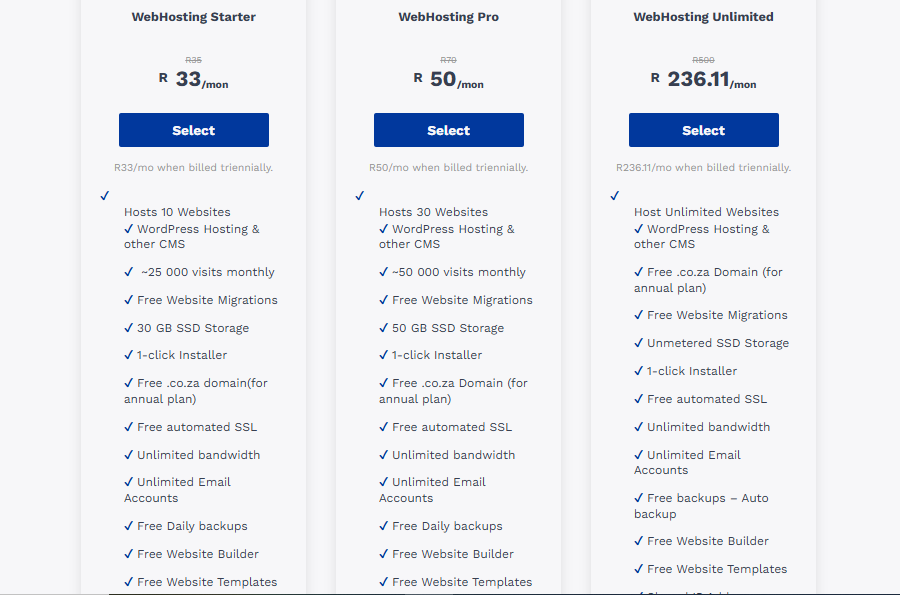Click checkmark next to ~50 000 visits monthly
The width and height of the screenshot is (900, 595).
[x=383, y=271]
